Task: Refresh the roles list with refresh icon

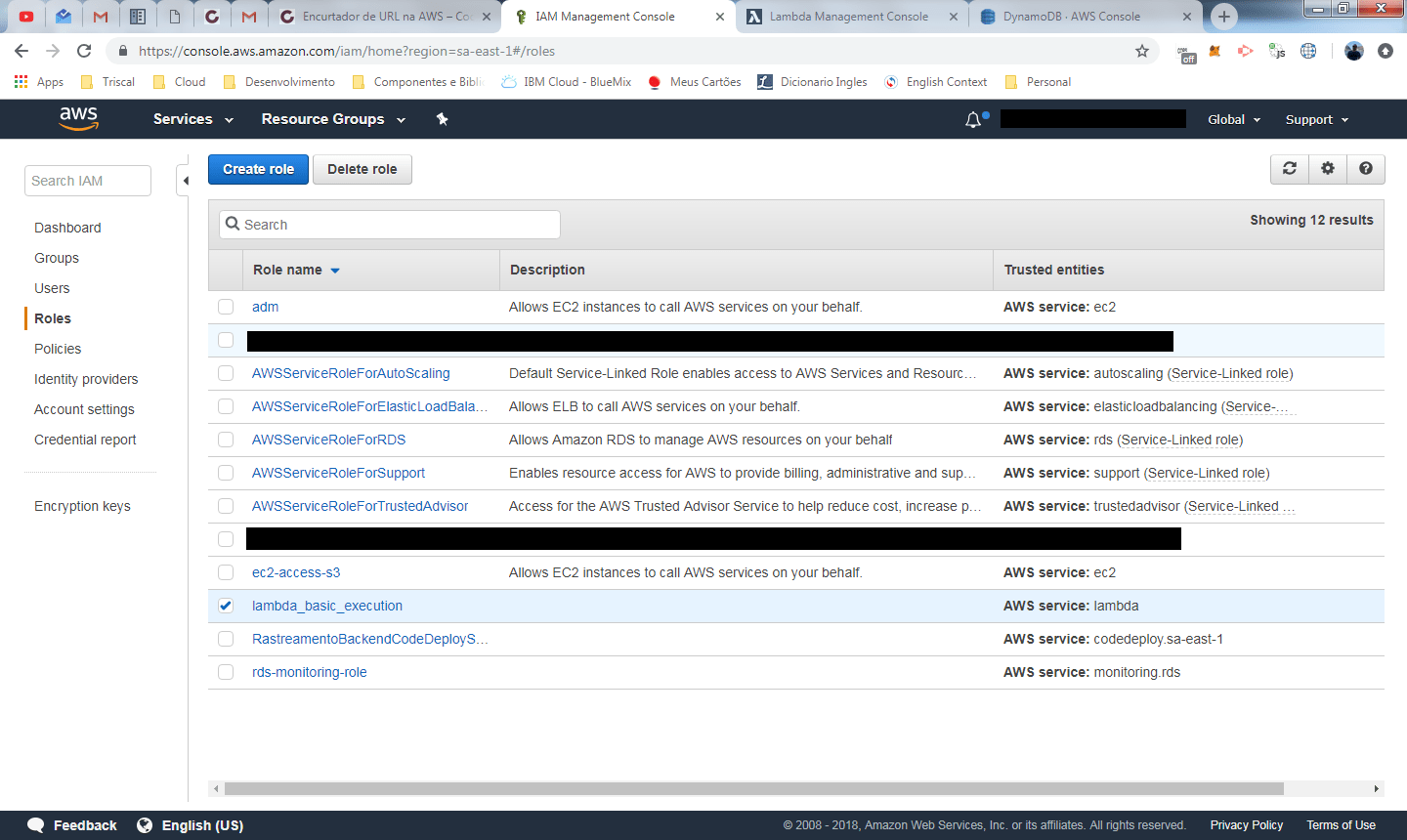Action: (x=1290, y=169)
